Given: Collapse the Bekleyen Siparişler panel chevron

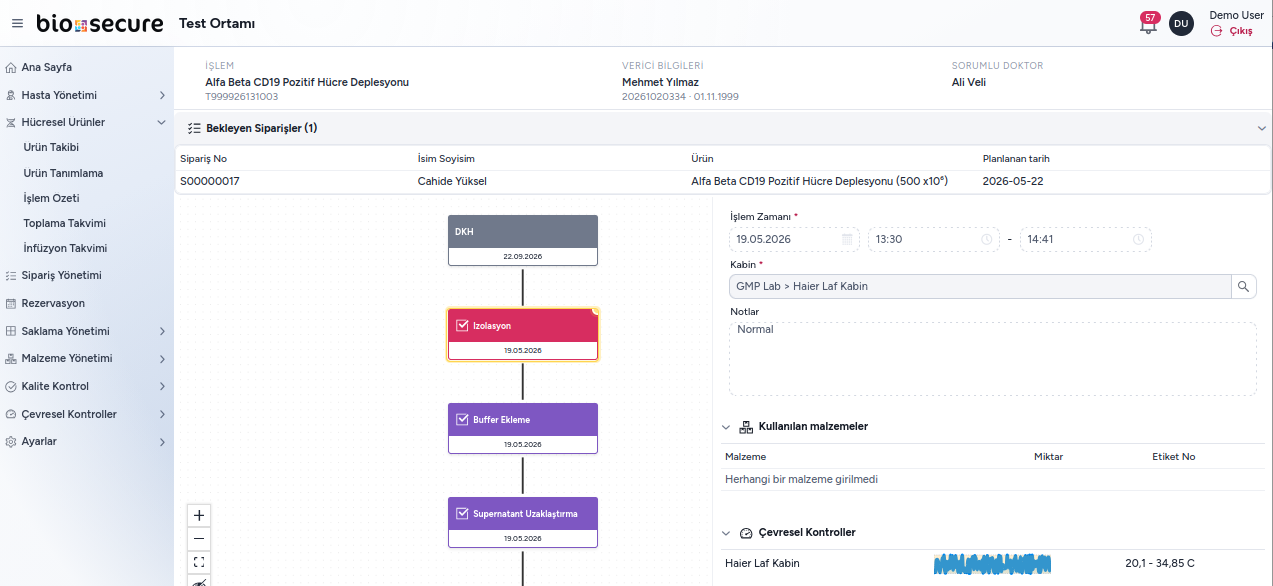Looking at the screenshot, I should click(1262, 128).
